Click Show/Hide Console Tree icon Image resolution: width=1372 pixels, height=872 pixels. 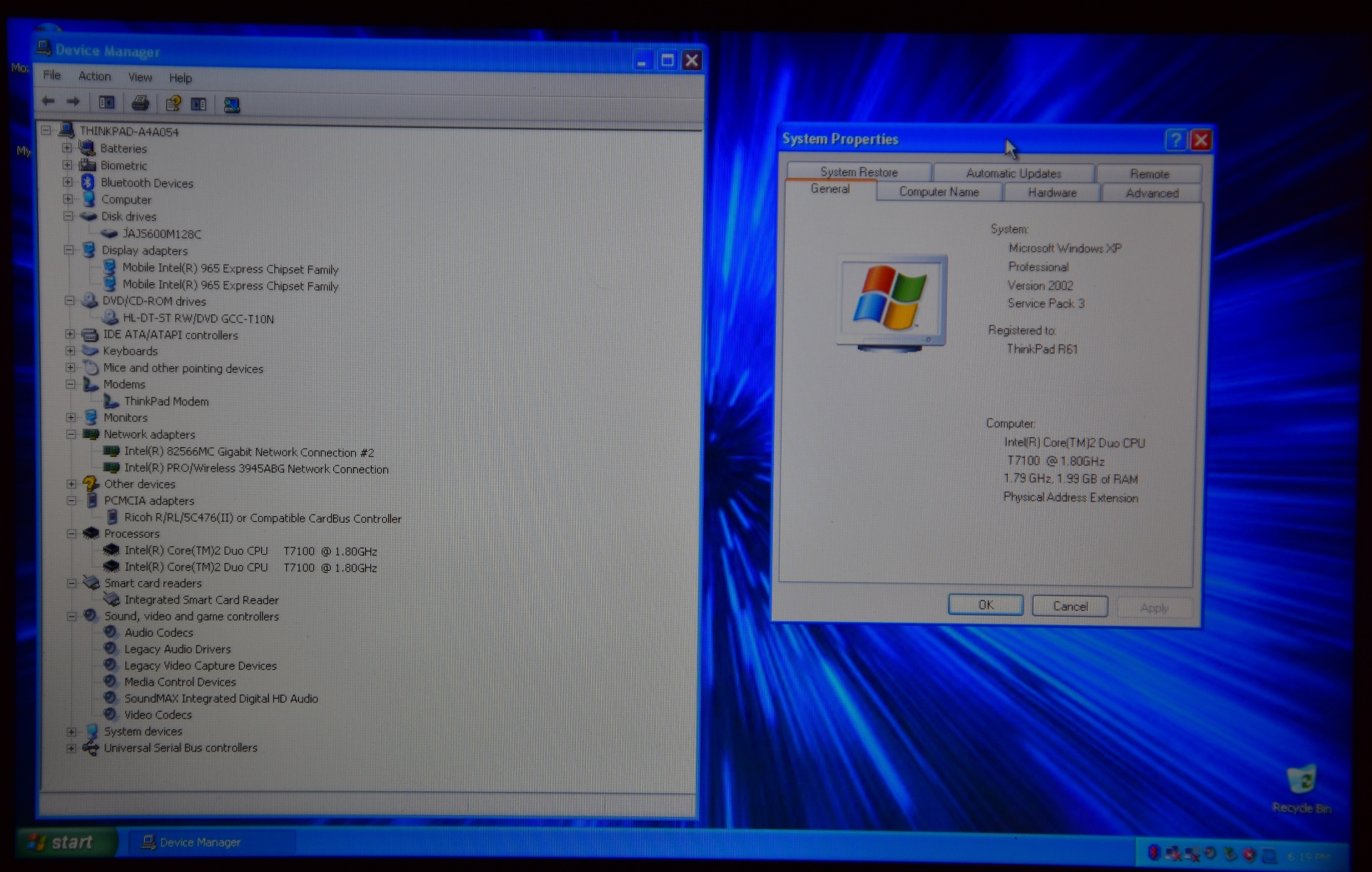pyautogui.click(x=107, y=102)
